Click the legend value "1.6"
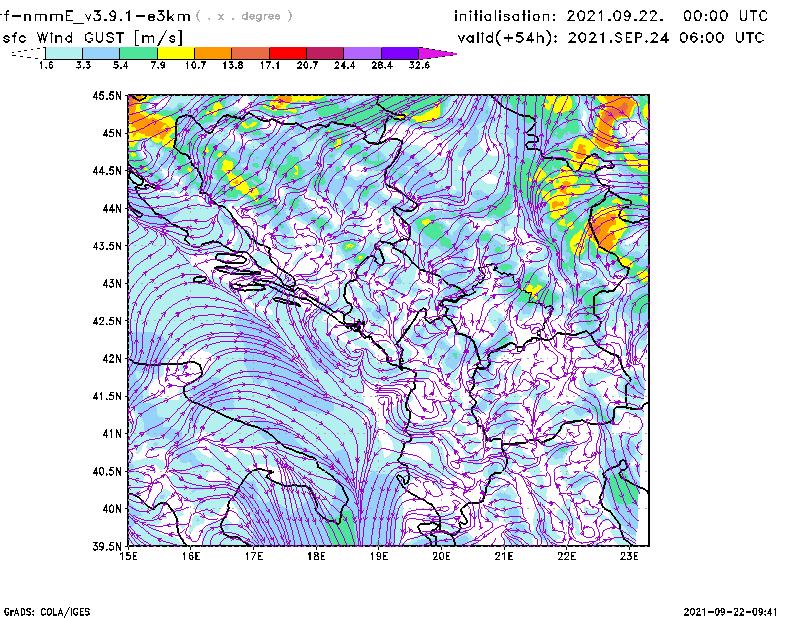 pyautogui.click(x=46, y=65)
